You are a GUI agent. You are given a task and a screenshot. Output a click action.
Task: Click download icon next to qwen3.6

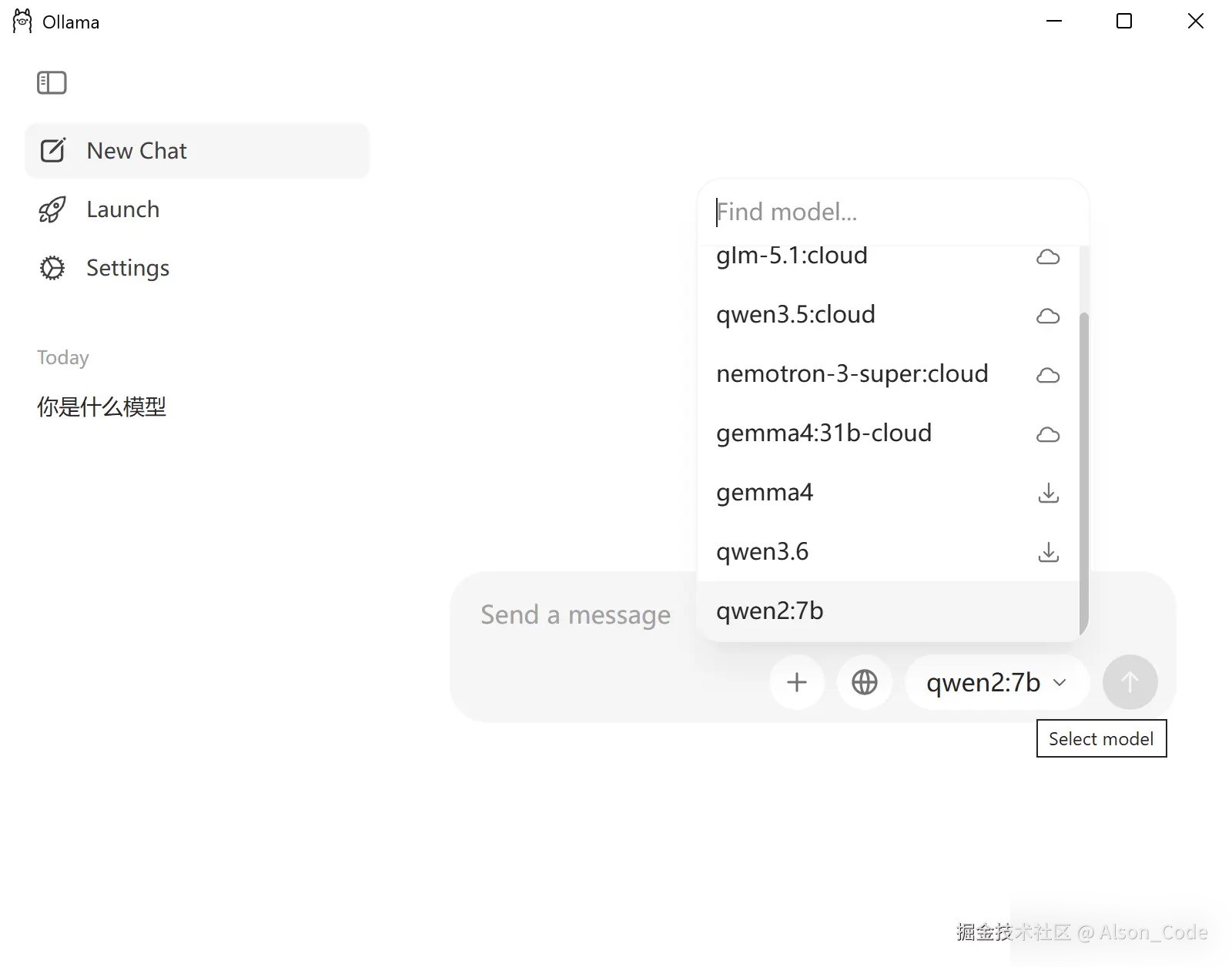(1048, 552)
